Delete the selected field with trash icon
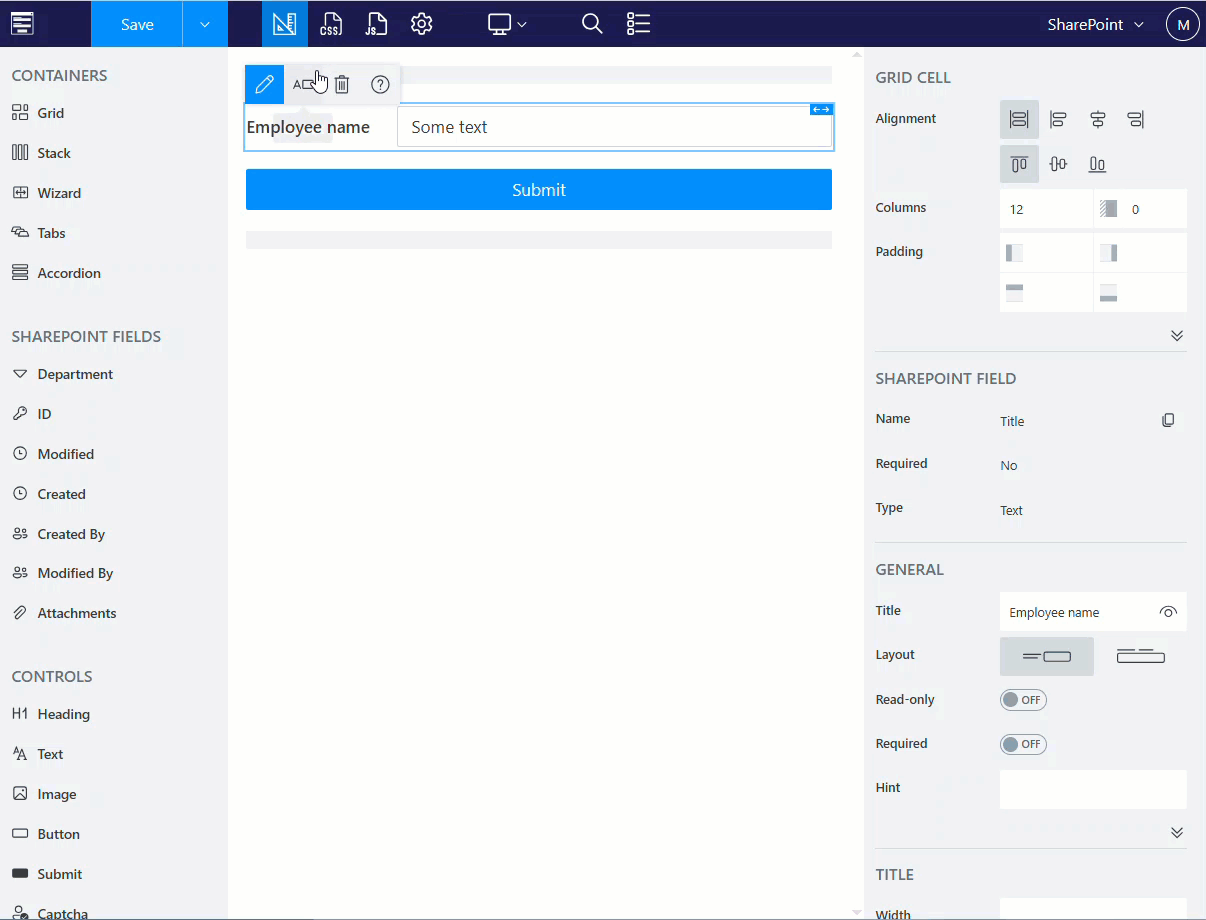The width and height of the screenshot is (1206, 920). click(x=342, y=85)
